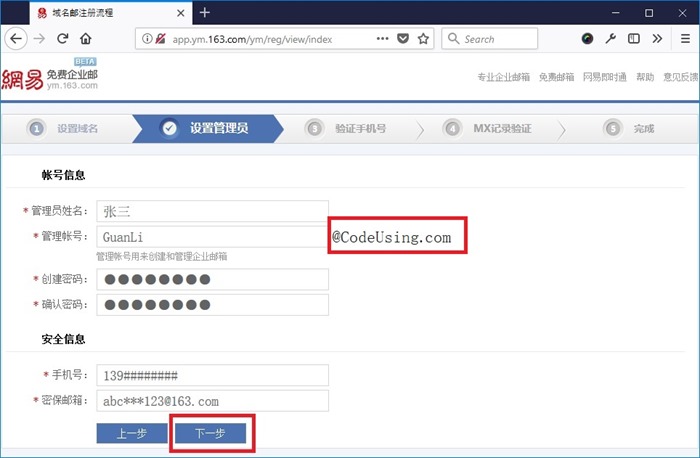Toggle the sidebar panel icon
This screenshot has width=700, height=458.
(633, 39)
